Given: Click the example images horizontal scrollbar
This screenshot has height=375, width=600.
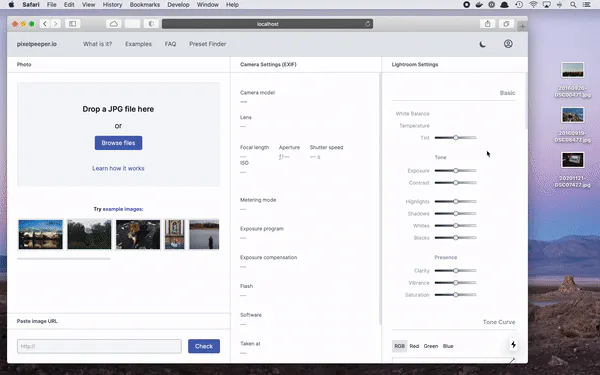Looking at the screenshot, I should 64,259.
